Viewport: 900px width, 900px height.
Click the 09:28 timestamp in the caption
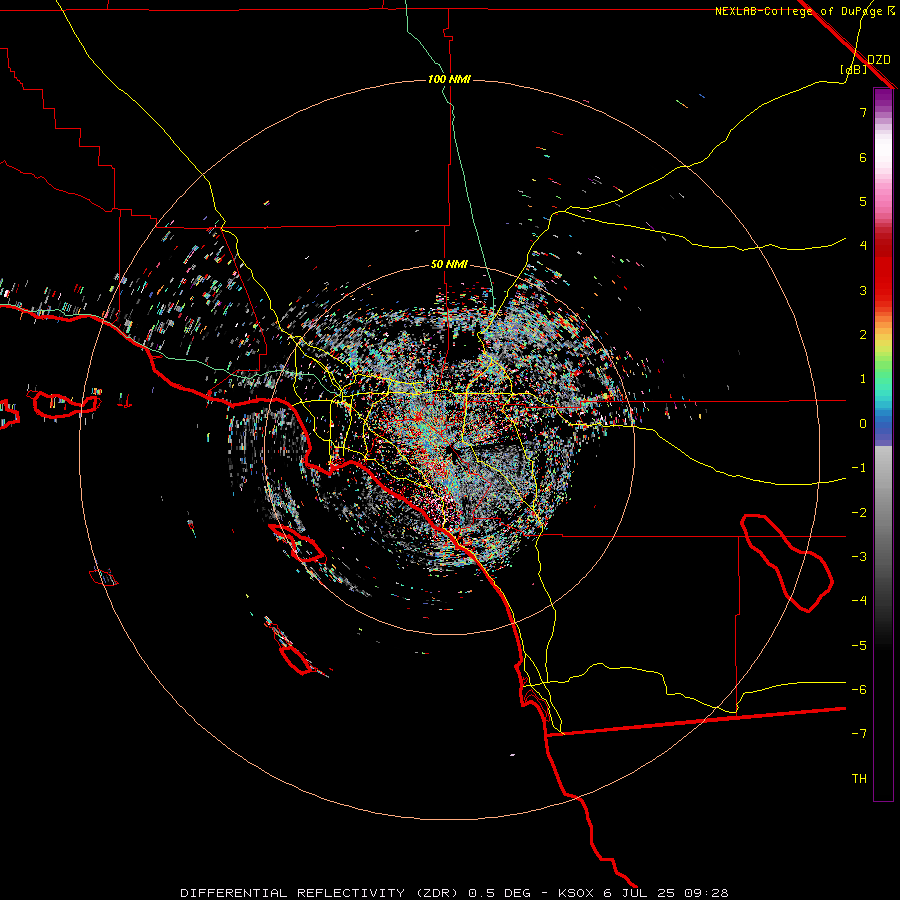(706, 893)
